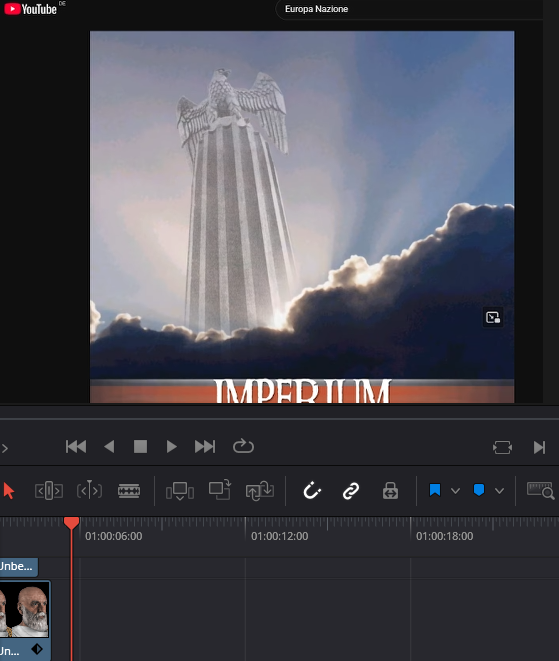Click the Overwrite Clip icon

point(220,490)
